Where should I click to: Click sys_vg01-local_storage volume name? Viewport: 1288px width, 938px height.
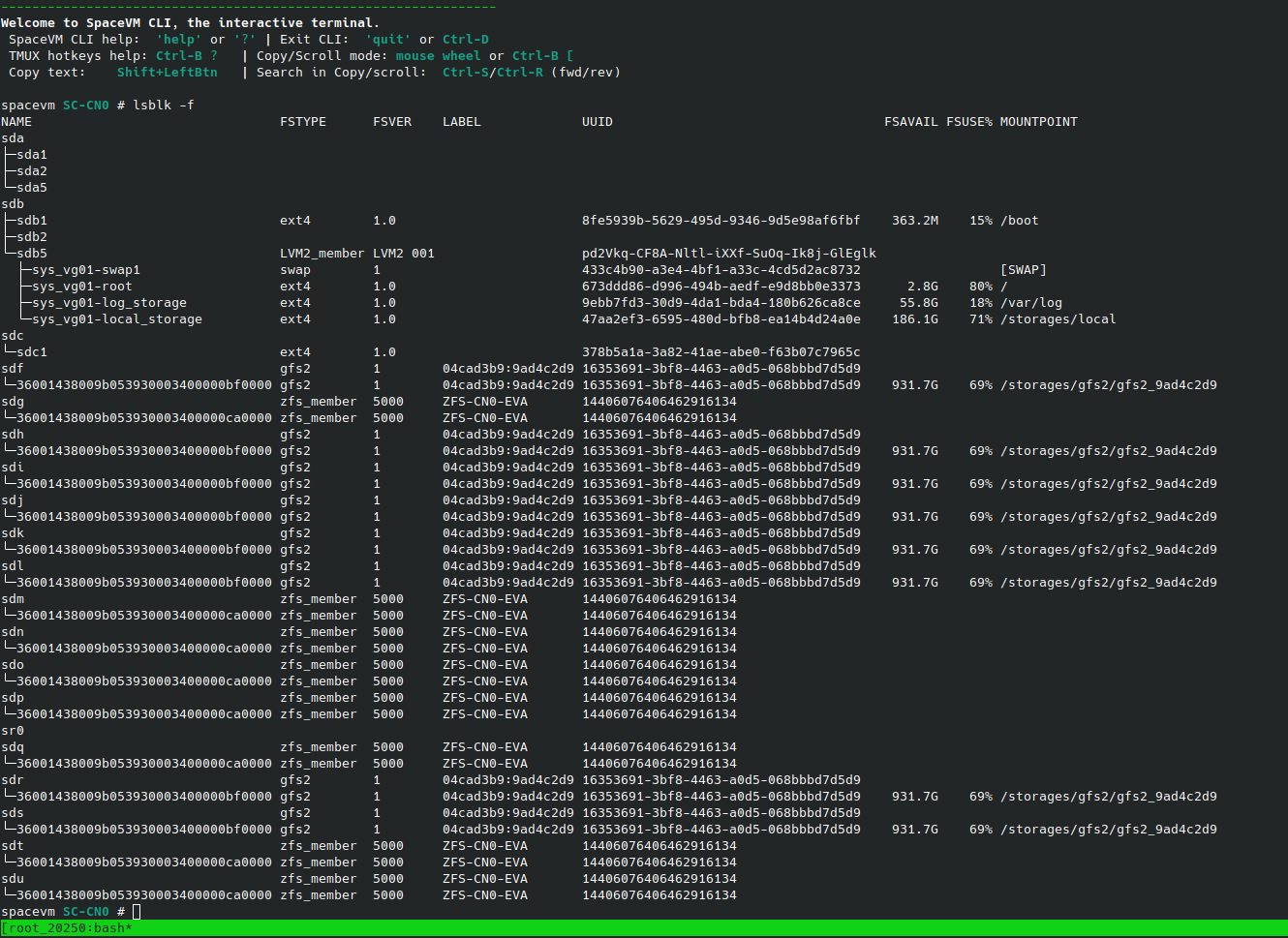coord(116,319)
